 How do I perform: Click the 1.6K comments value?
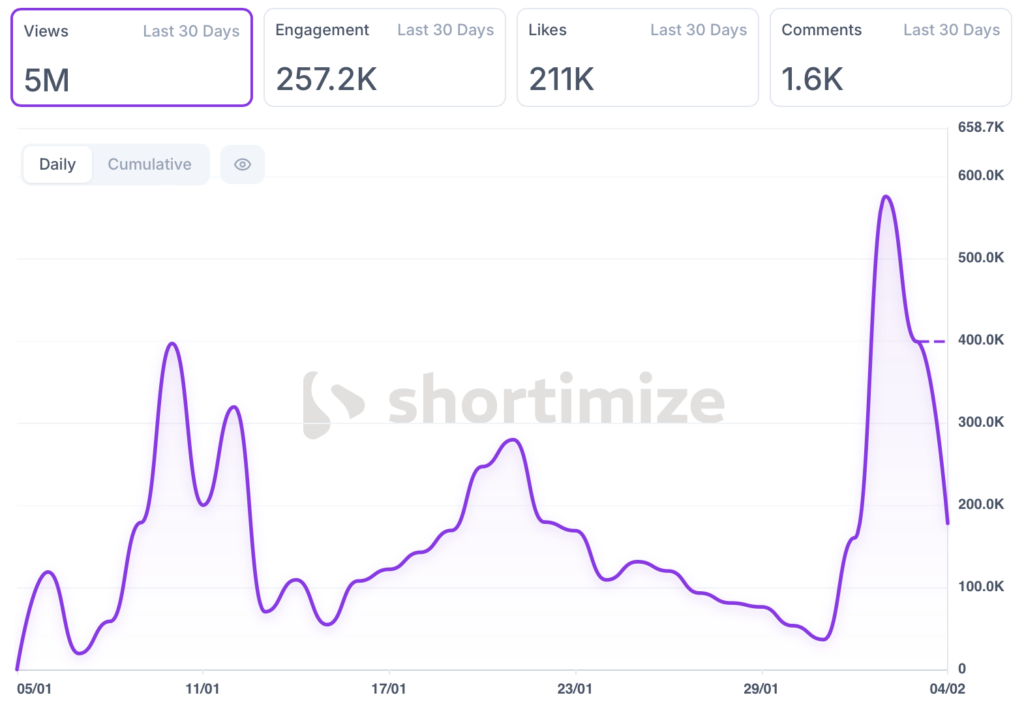[x=814, y=80]
